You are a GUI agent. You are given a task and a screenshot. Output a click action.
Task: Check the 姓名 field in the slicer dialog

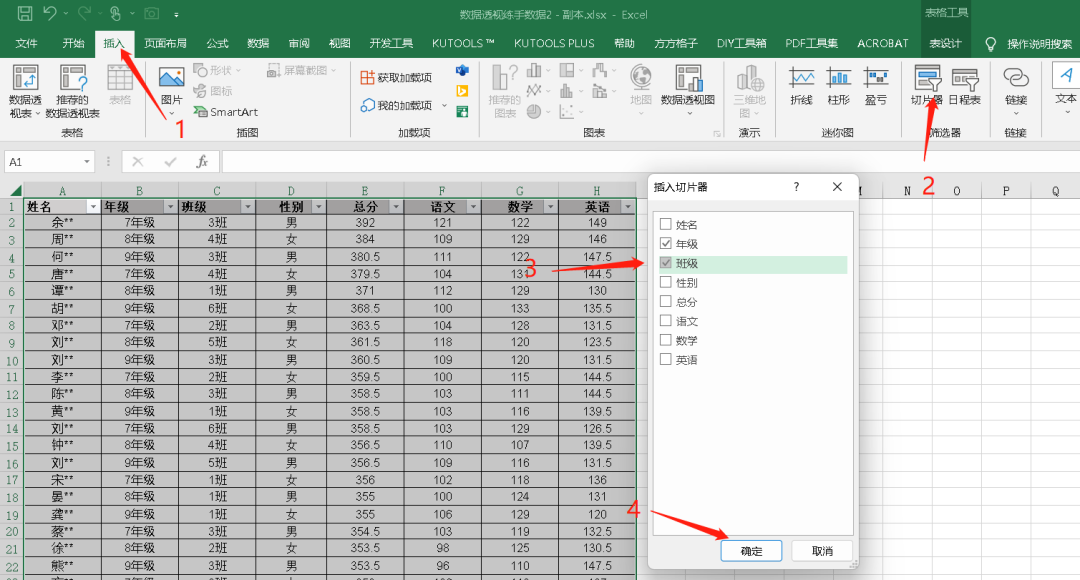coord(665,224)
